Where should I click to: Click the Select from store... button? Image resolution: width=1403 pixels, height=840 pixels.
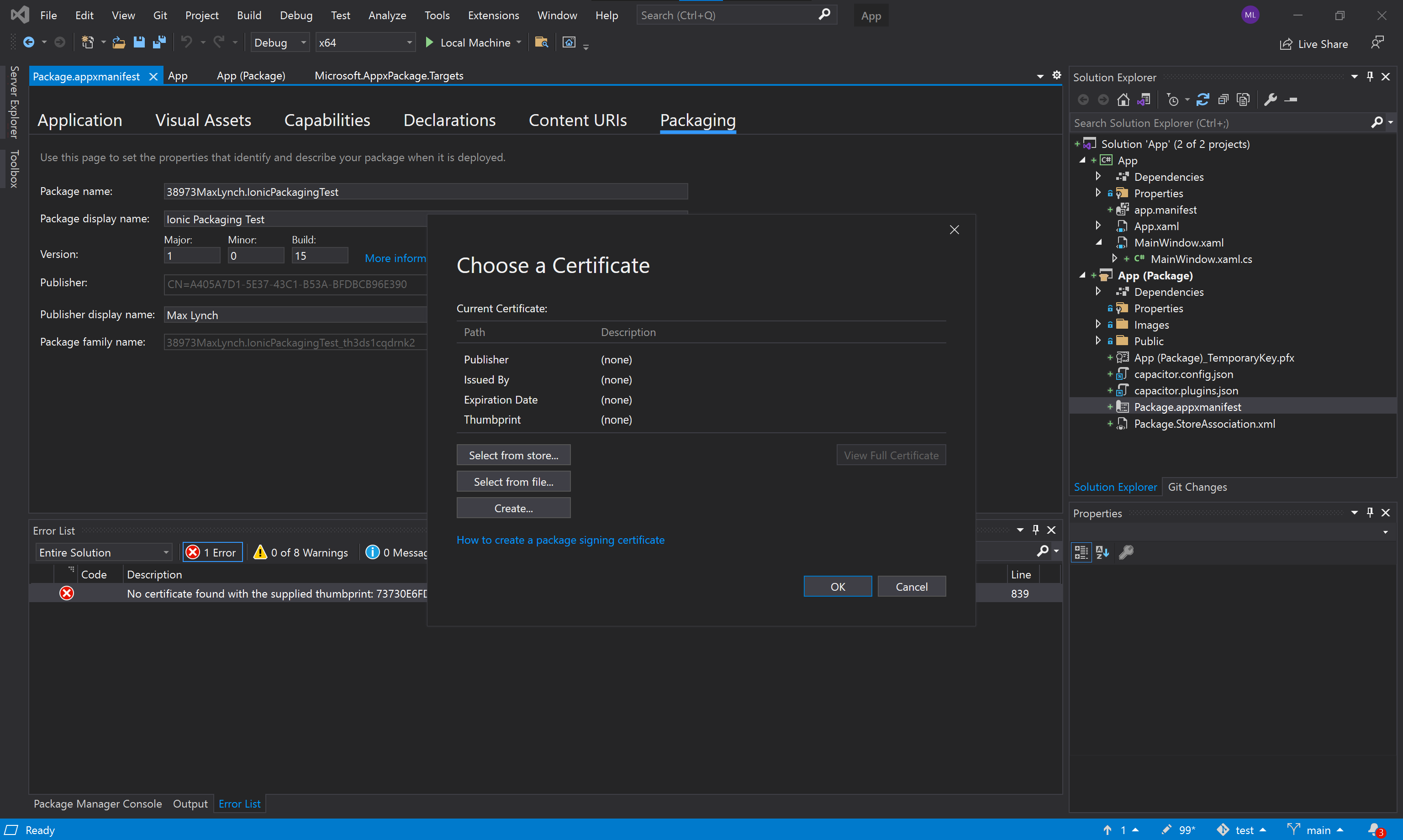tap(513, 455)
